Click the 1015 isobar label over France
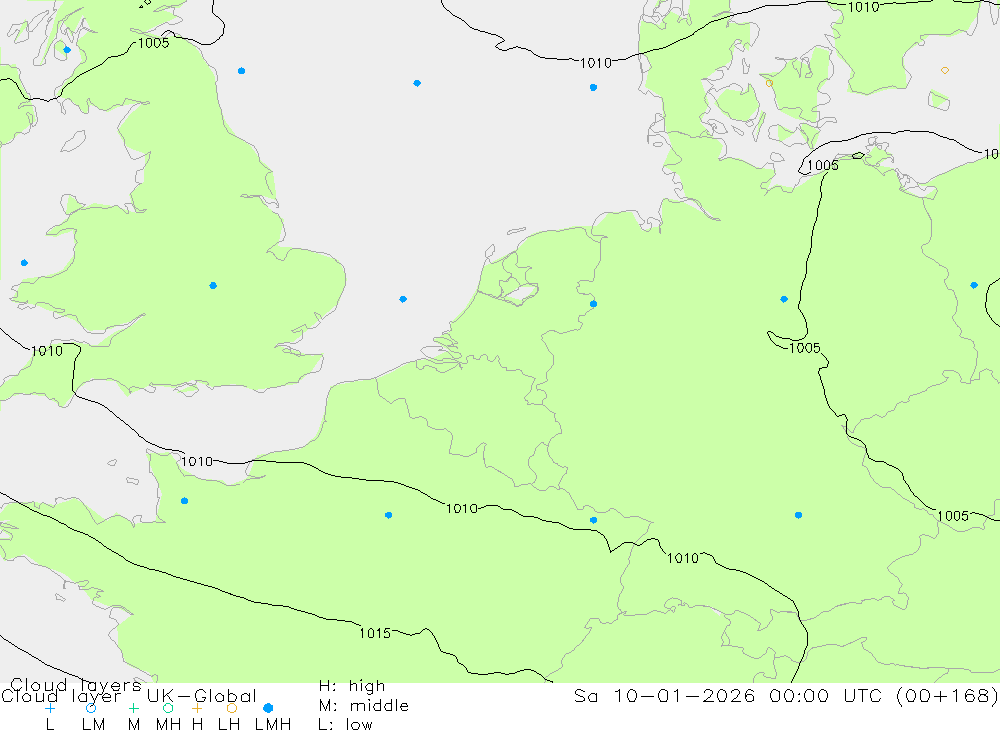This screenshot has width=1000, height=733. [374, 633]
